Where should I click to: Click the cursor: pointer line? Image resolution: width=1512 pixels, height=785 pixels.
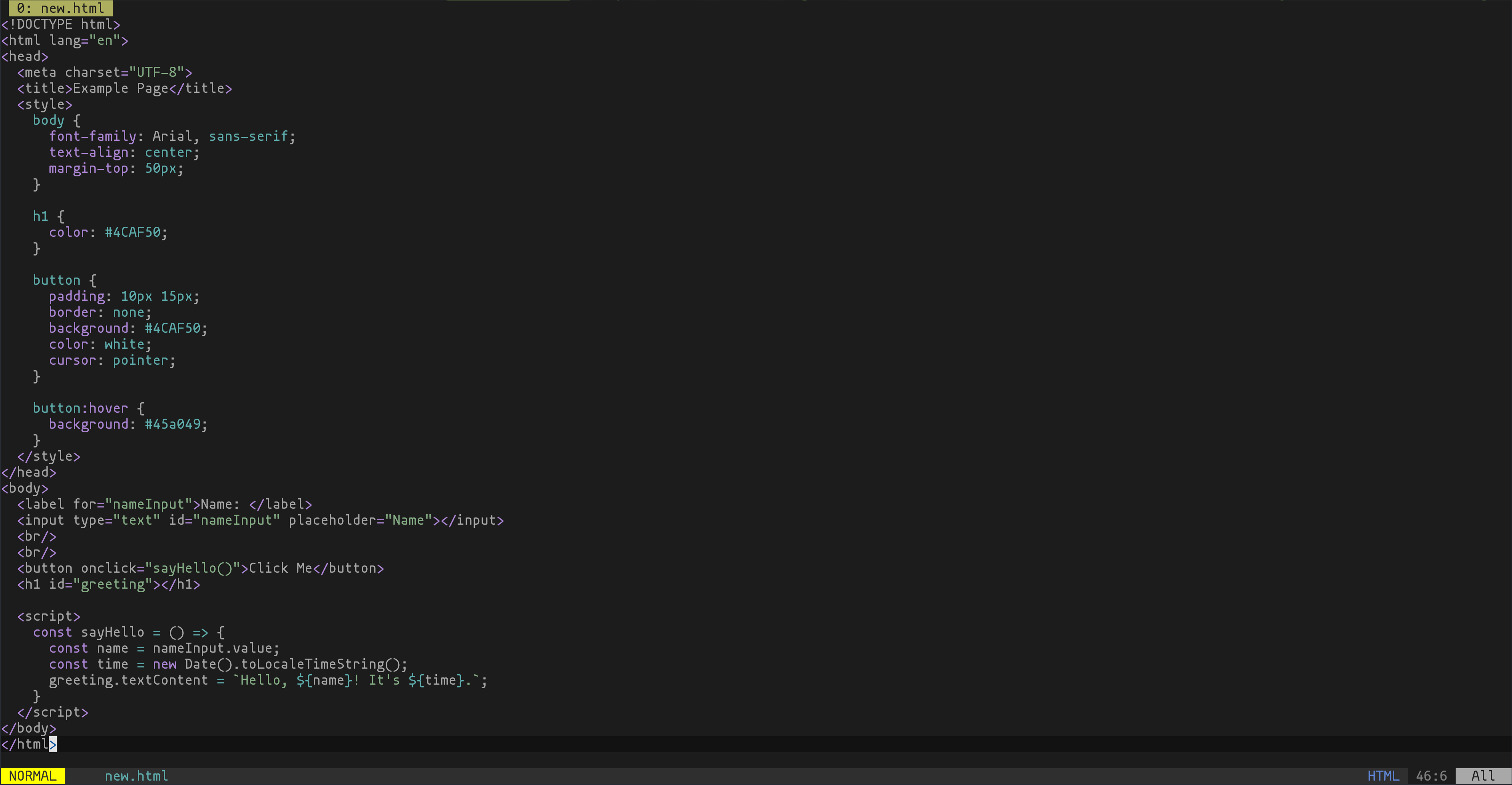(x=112, y=360)
